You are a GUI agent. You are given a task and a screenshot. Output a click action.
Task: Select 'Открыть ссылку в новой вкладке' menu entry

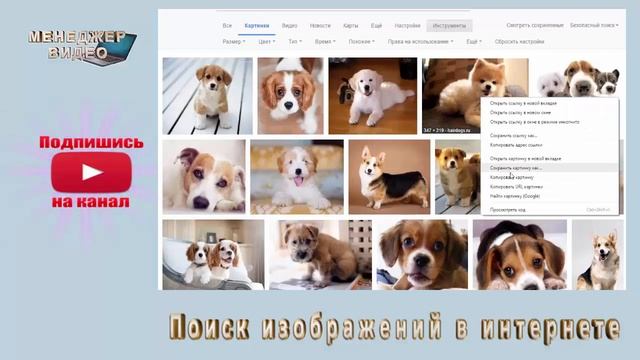pos(549,103)
